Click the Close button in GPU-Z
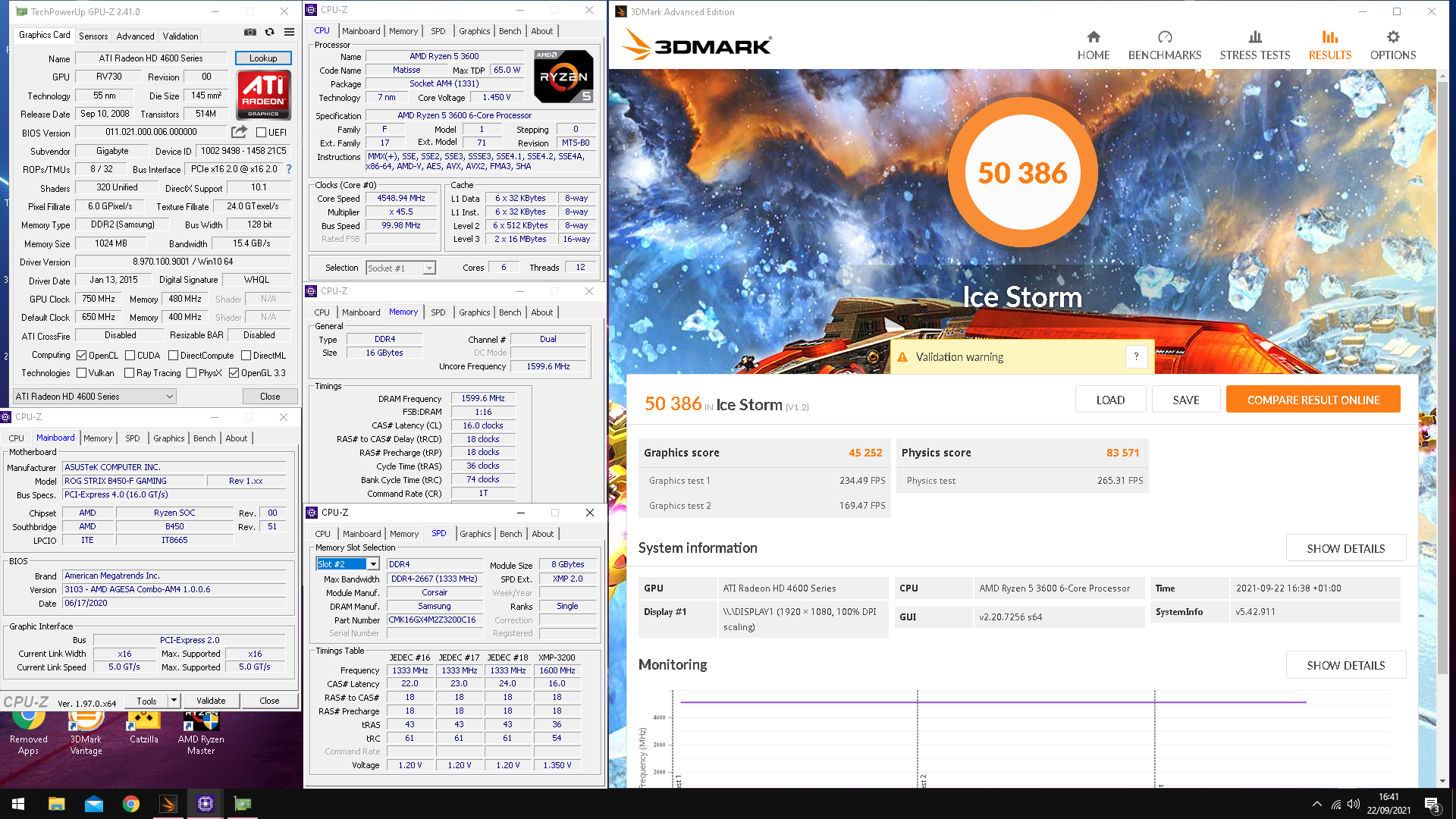Viewport: 1456px width, 819px height. coord(270,396)
